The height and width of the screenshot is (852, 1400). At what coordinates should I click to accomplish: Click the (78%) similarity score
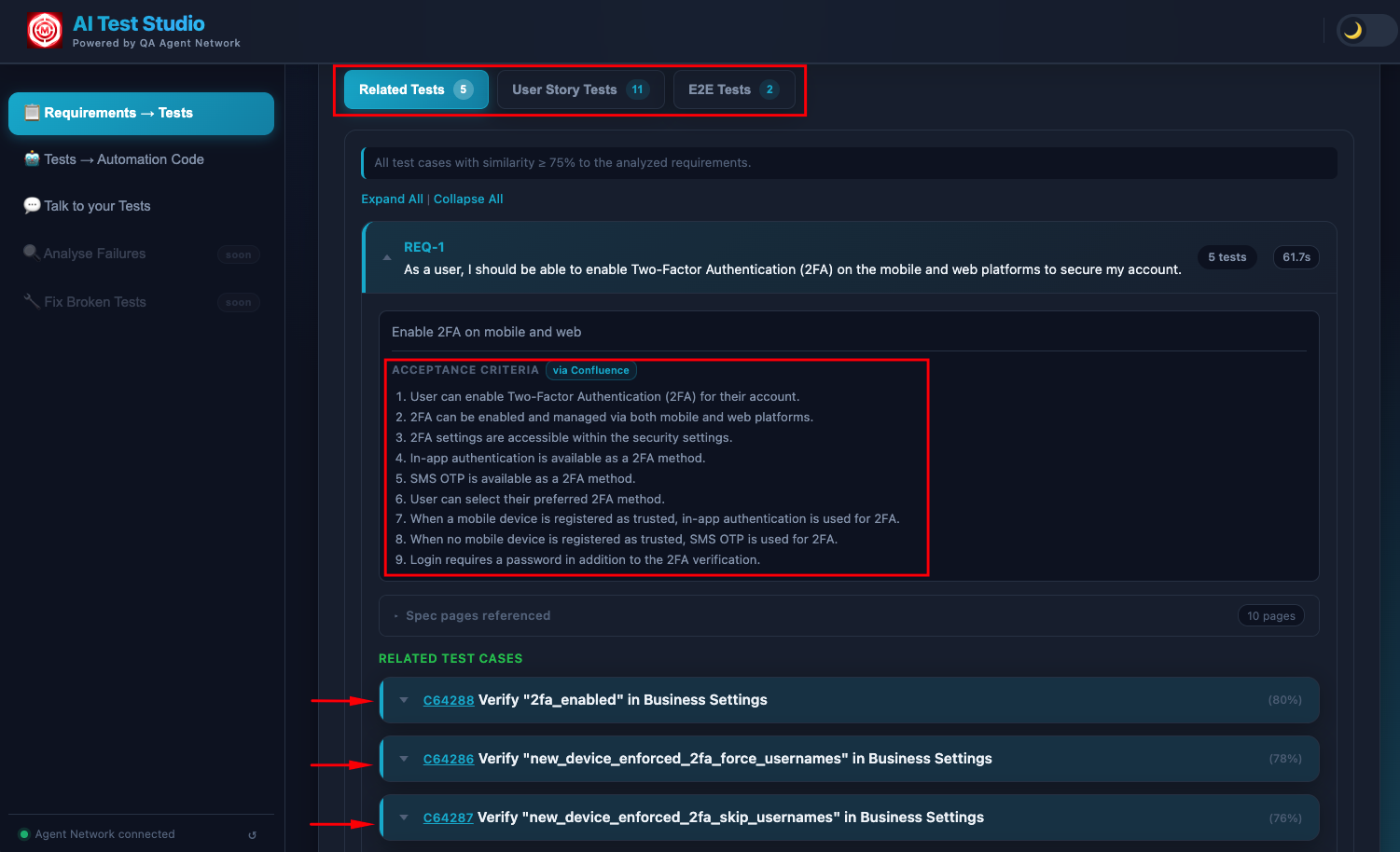(x=1285, y=759)
